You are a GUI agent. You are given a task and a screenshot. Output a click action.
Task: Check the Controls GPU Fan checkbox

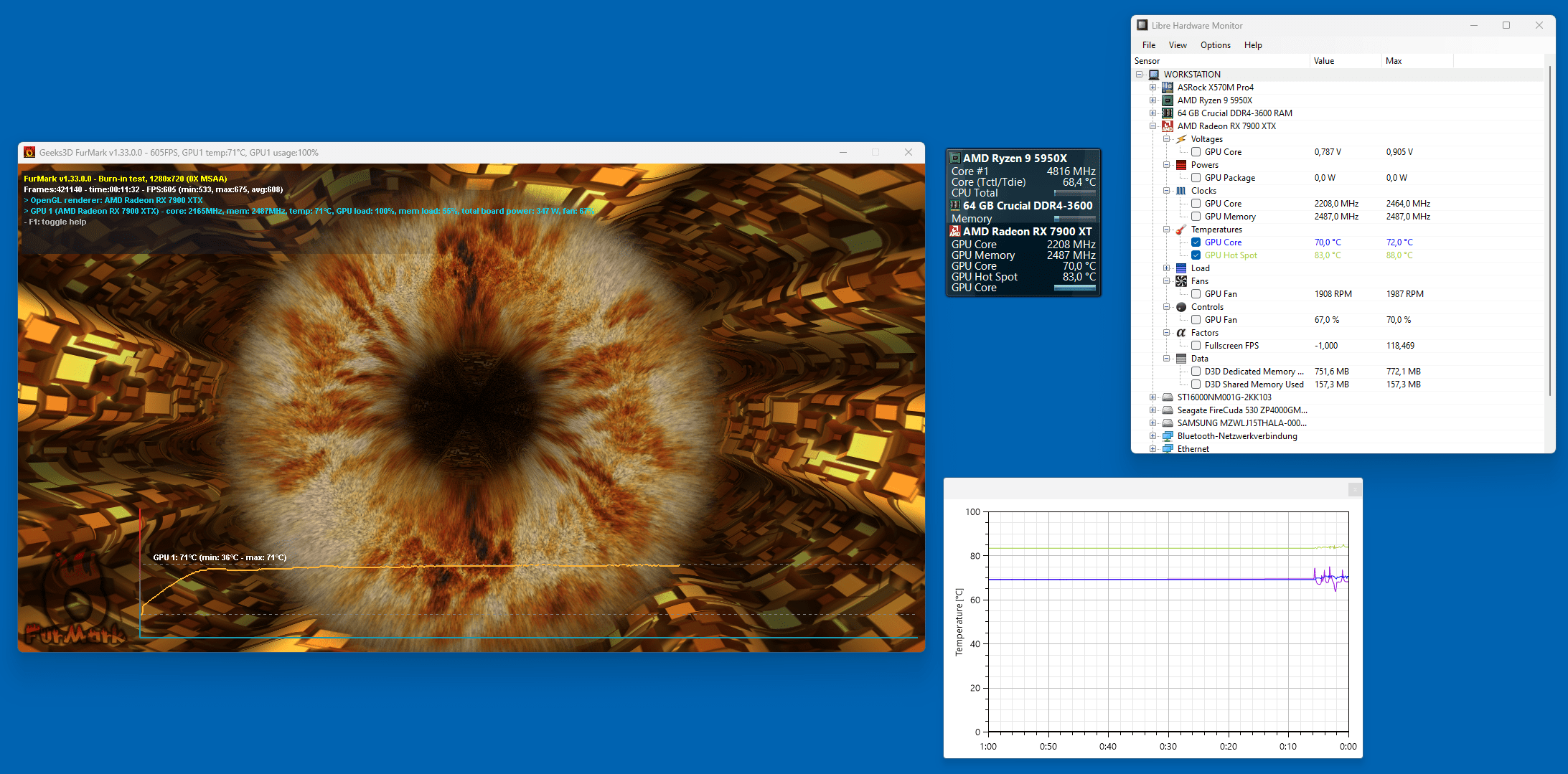pos(1196,320)
